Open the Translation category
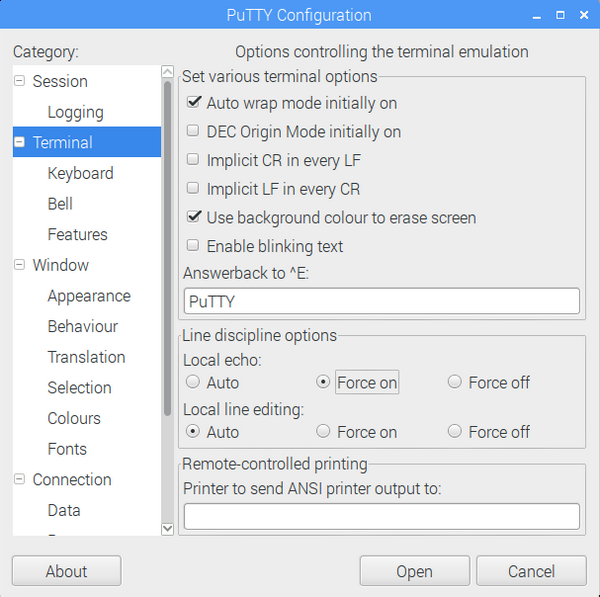This screenshot has height=597, width=600. 86,357
